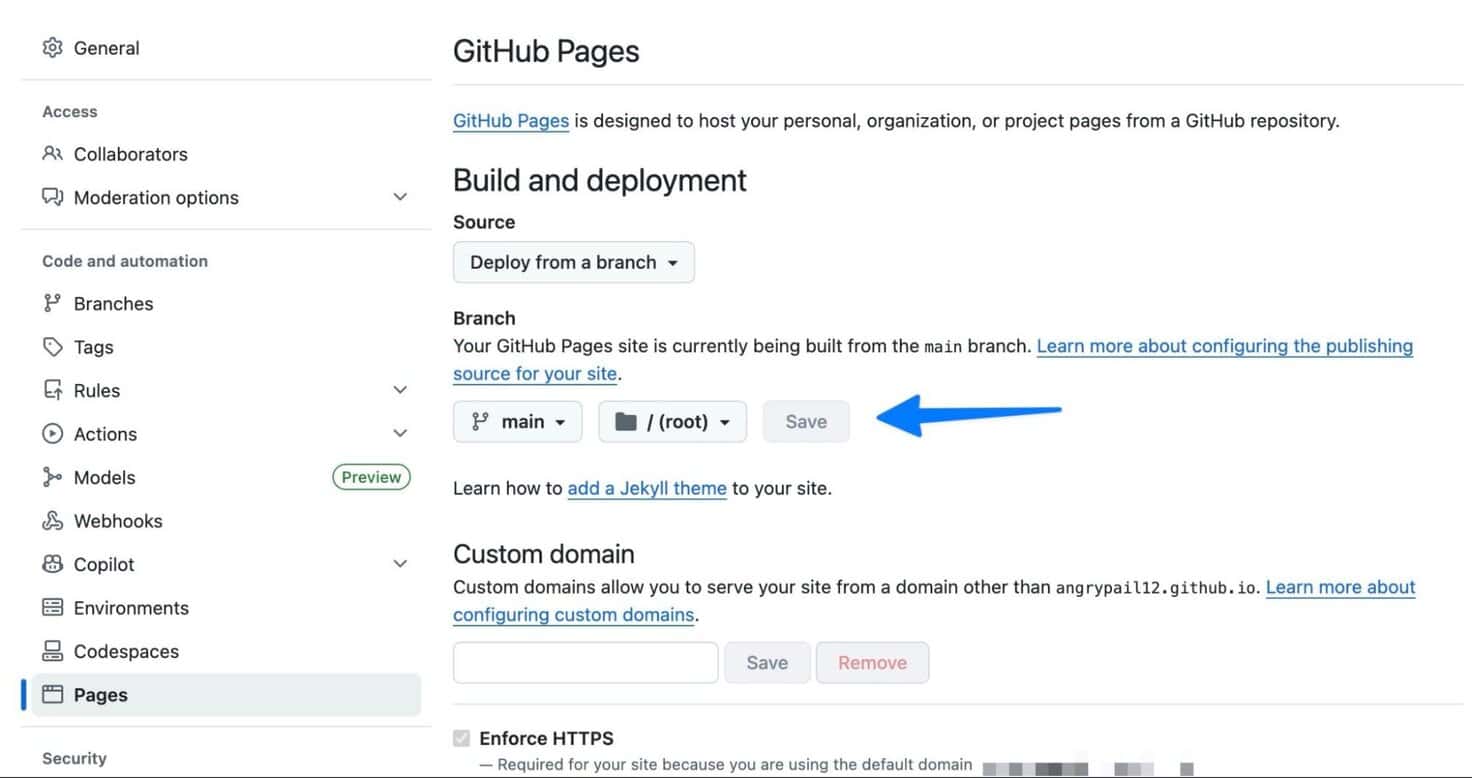The width and height of the screenshot is (1472, 778).
Task: Select the Pages sidebar item
Action: click(x=226, y=695)
